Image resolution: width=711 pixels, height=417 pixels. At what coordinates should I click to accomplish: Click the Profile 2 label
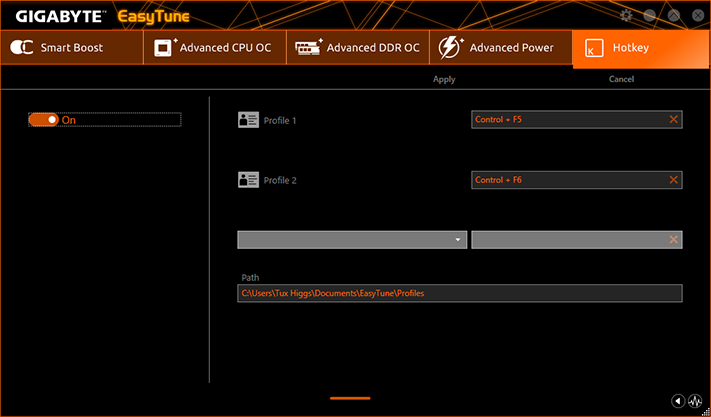click(x=280, y=180)
